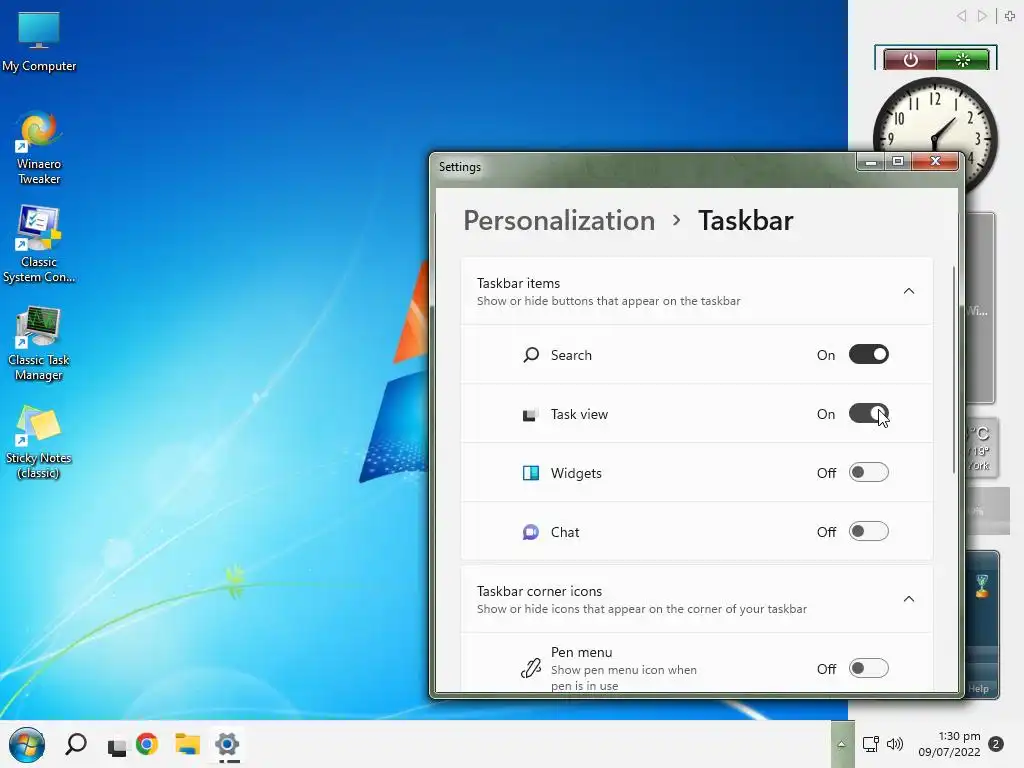The width and height of the screenshot is (1024, 768).
Task: Click the Settings gear on the taskbar
Action: (227, 744)
